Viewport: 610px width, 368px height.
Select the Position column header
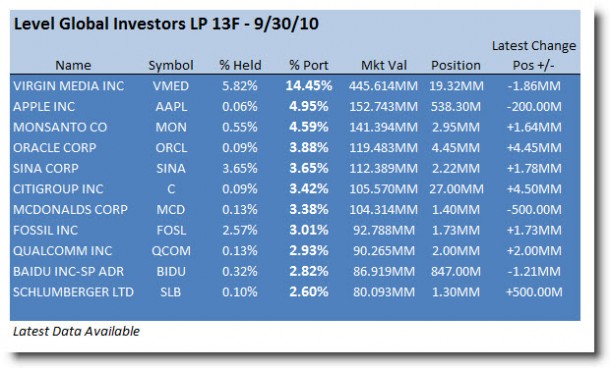(456, 65)
